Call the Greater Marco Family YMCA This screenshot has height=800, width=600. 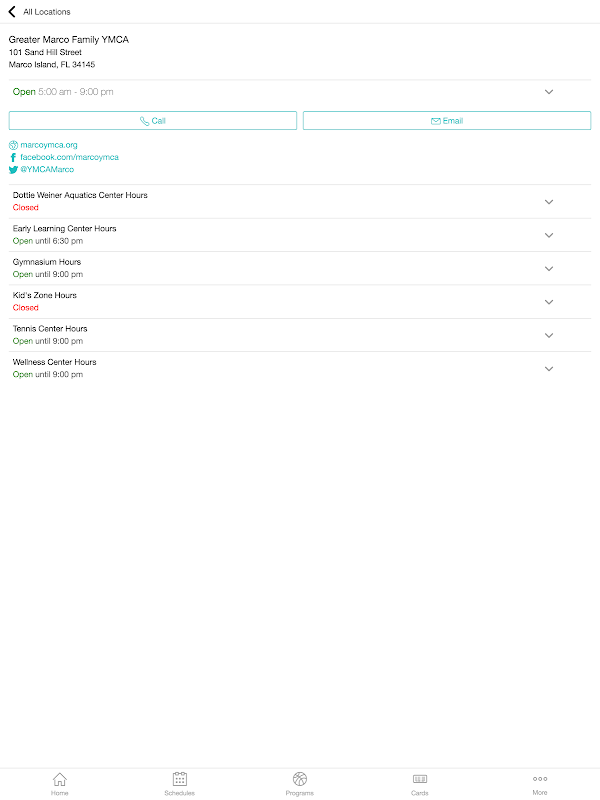point(153,121)
